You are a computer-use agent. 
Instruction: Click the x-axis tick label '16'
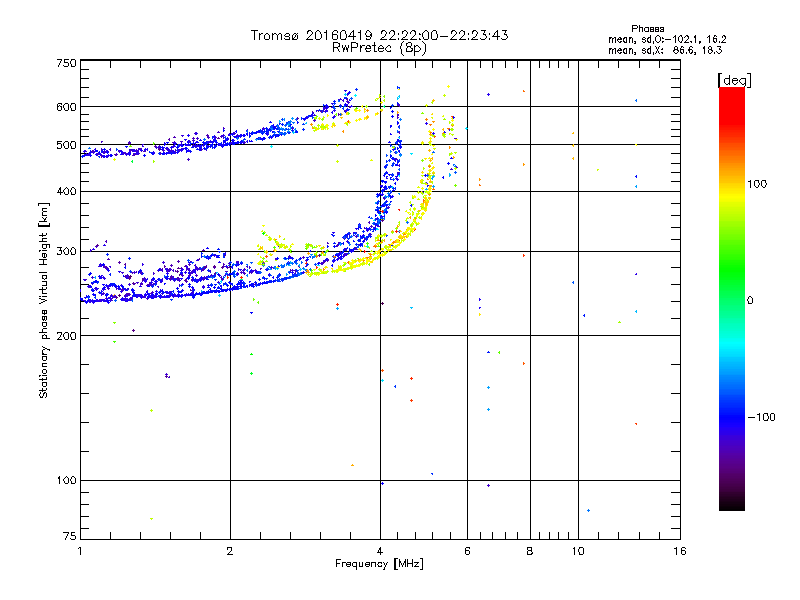click(680, 551)
